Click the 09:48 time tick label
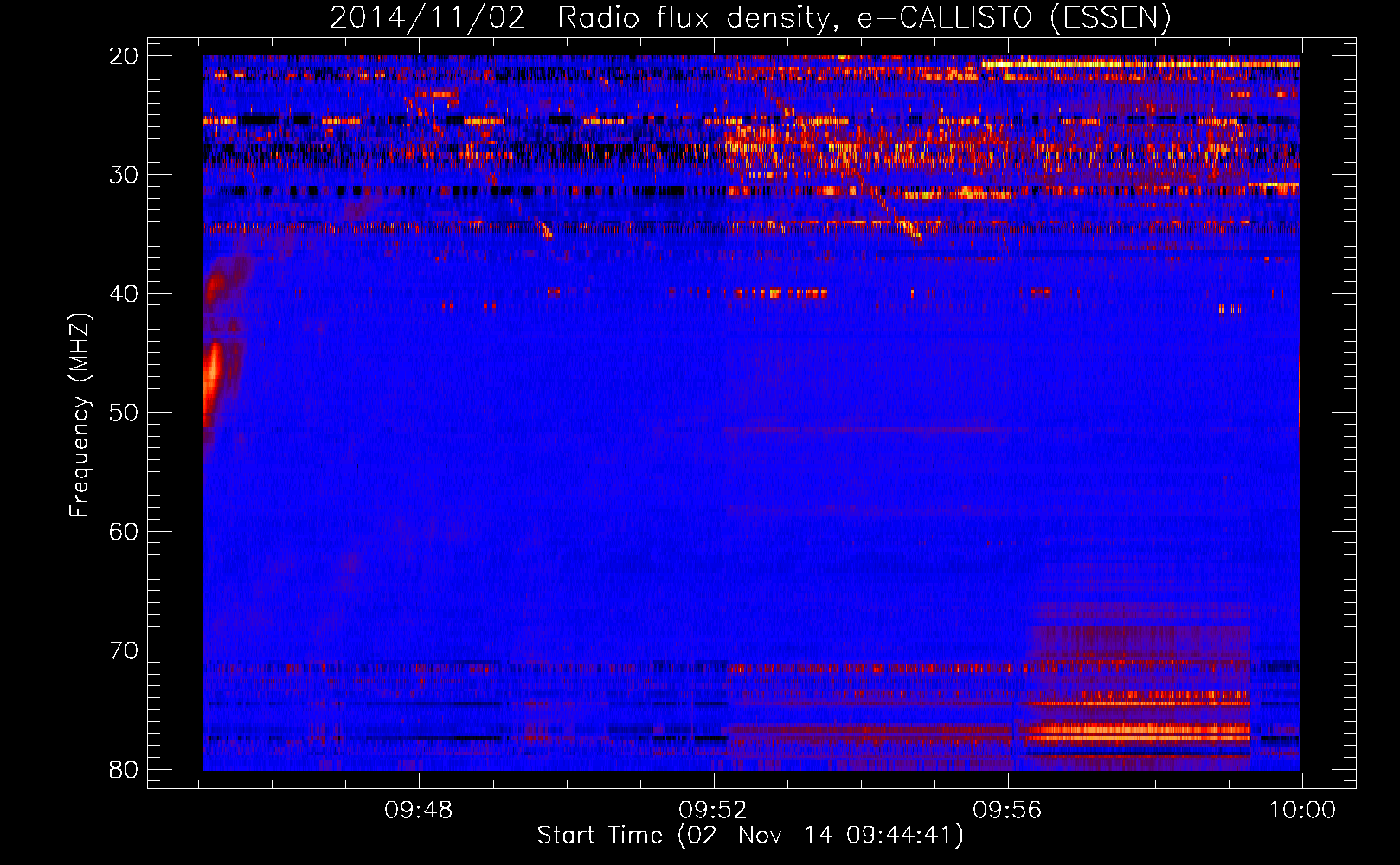 tap(419, 811)
